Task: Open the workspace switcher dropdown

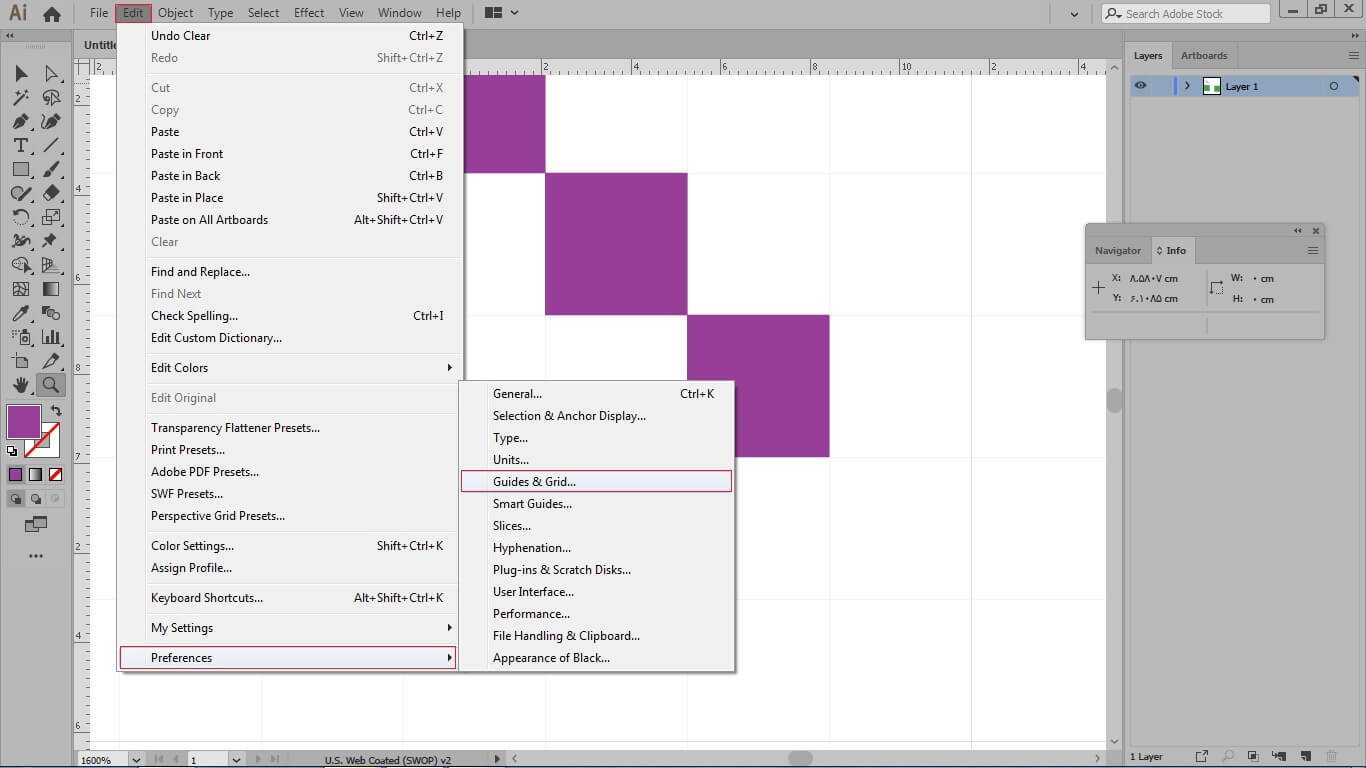Action: [501, 13]
